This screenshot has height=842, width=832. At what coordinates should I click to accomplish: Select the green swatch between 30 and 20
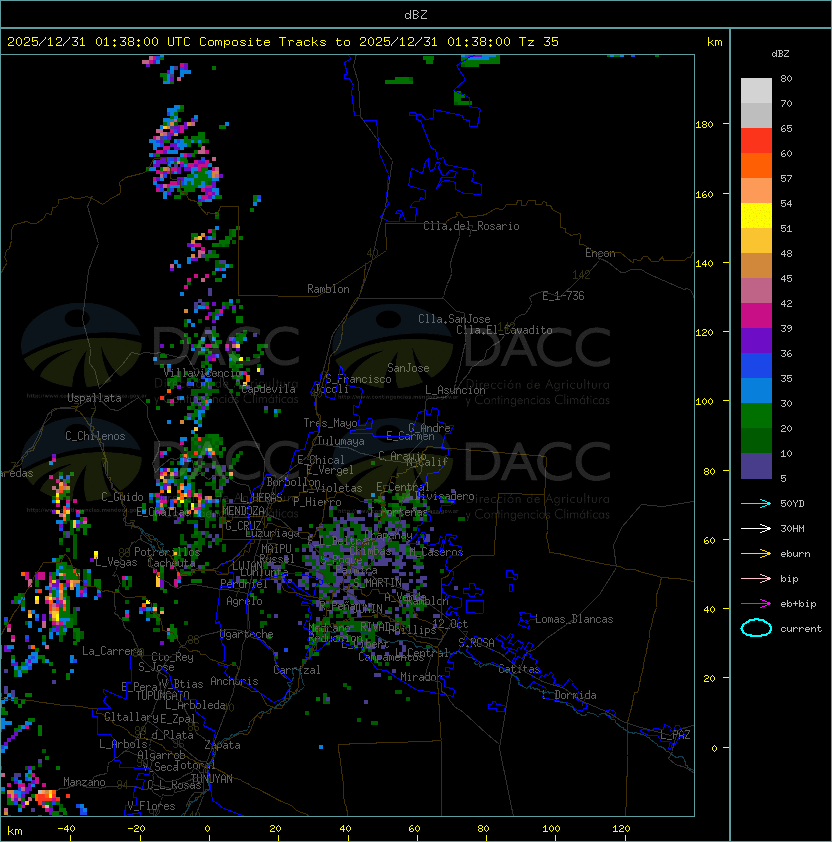click(756, 416)
